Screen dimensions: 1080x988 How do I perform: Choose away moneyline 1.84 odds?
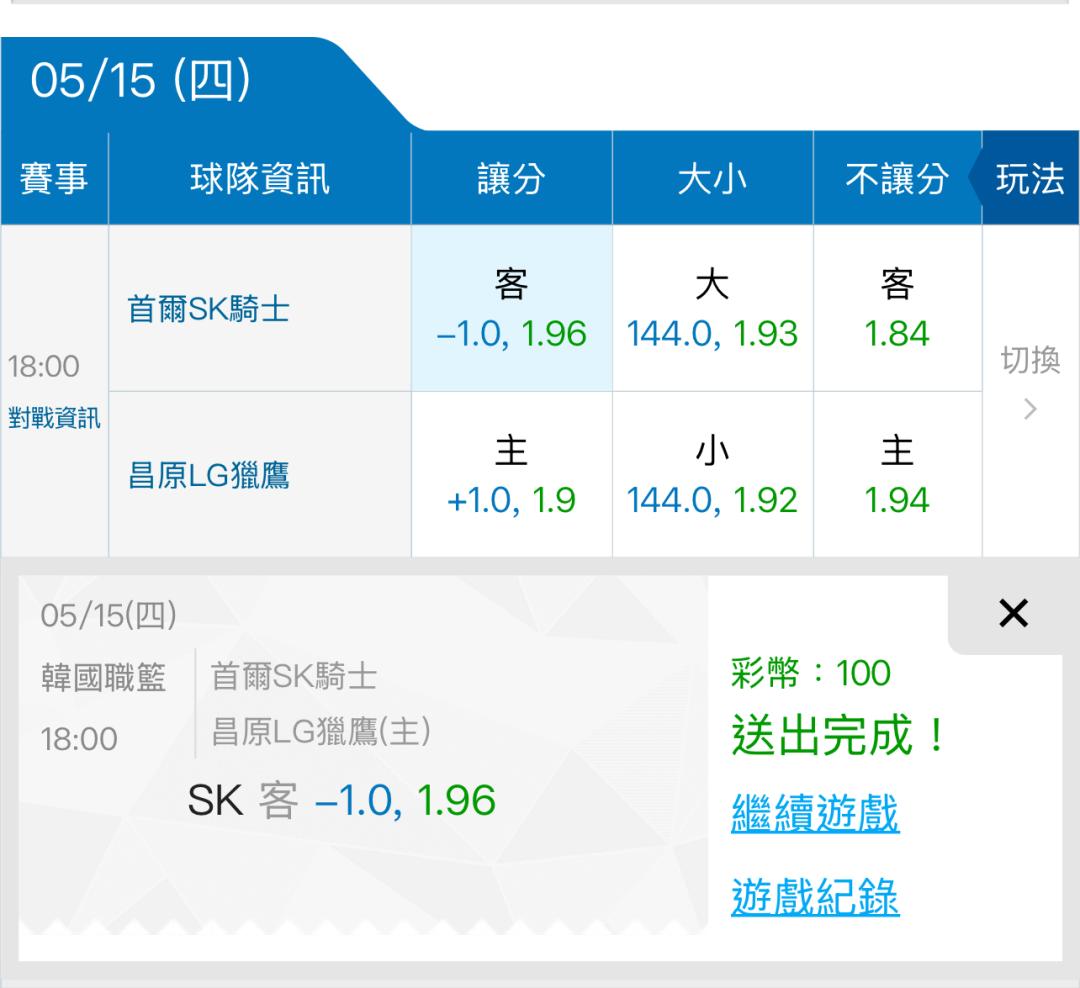pos(897,308)
